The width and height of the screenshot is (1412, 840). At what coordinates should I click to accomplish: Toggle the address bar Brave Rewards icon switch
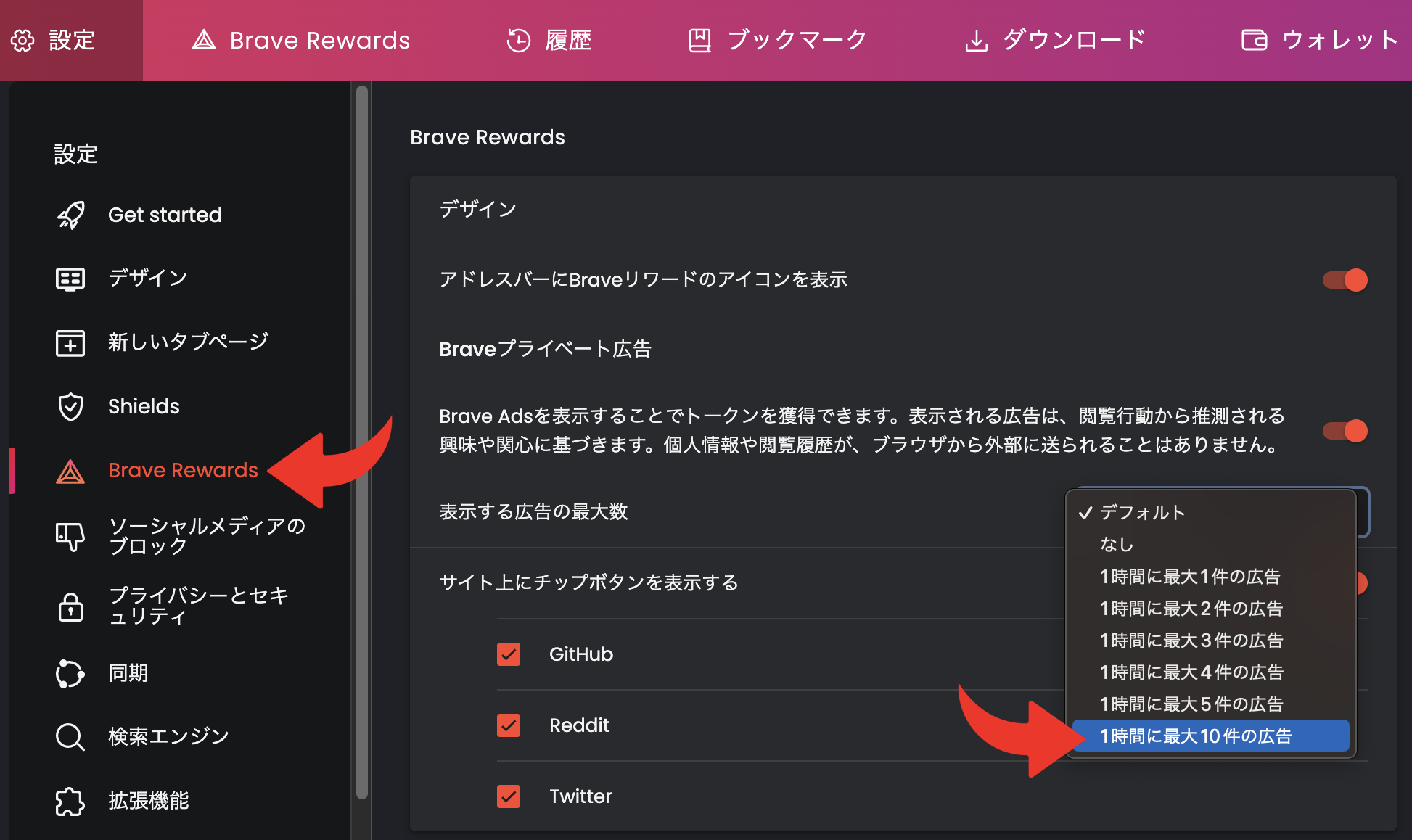tap(1345, 280)
